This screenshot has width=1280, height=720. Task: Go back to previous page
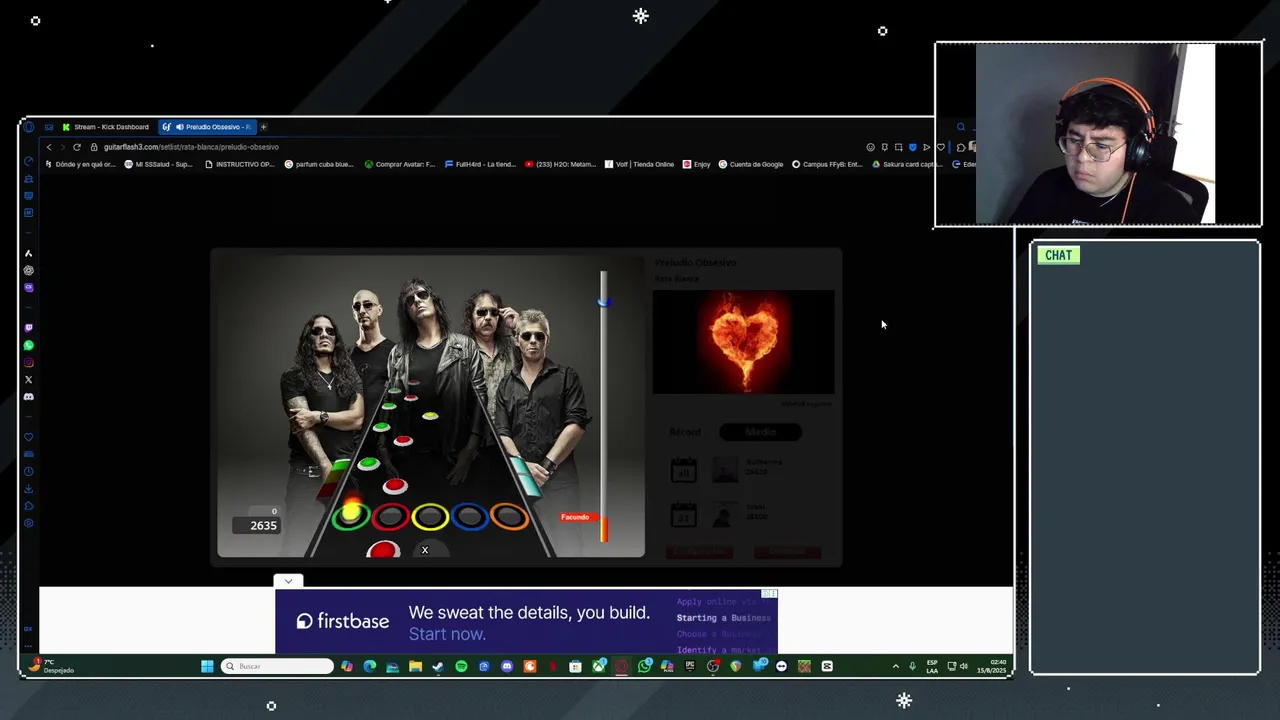[x=49, y=147]
